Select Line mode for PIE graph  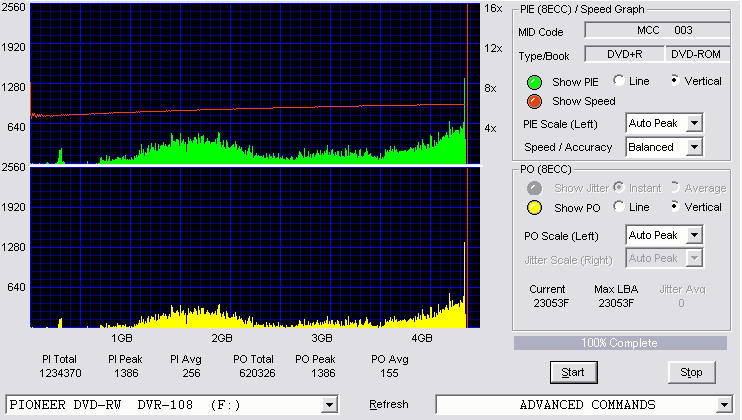pyautogui.click(x=618, y=80)
